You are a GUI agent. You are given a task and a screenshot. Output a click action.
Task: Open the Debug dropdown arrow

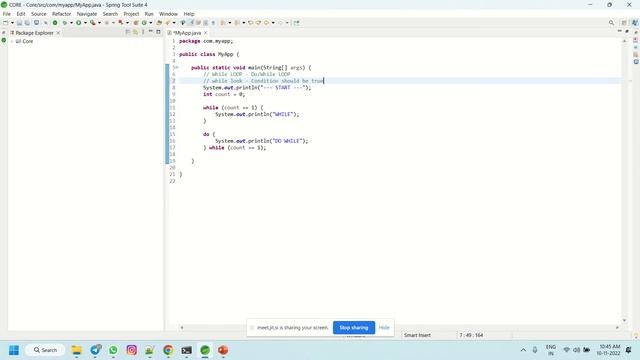point(71,23)
